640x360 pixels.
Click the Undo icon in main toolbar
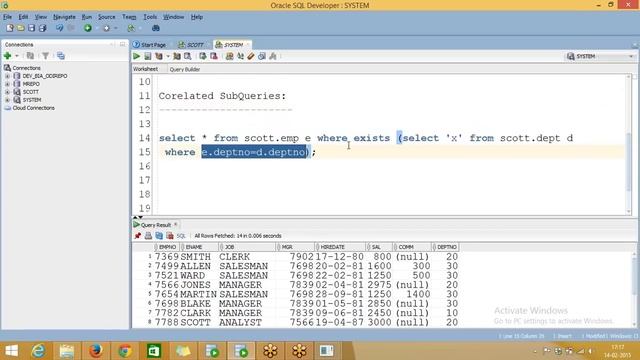click(60, 28)
